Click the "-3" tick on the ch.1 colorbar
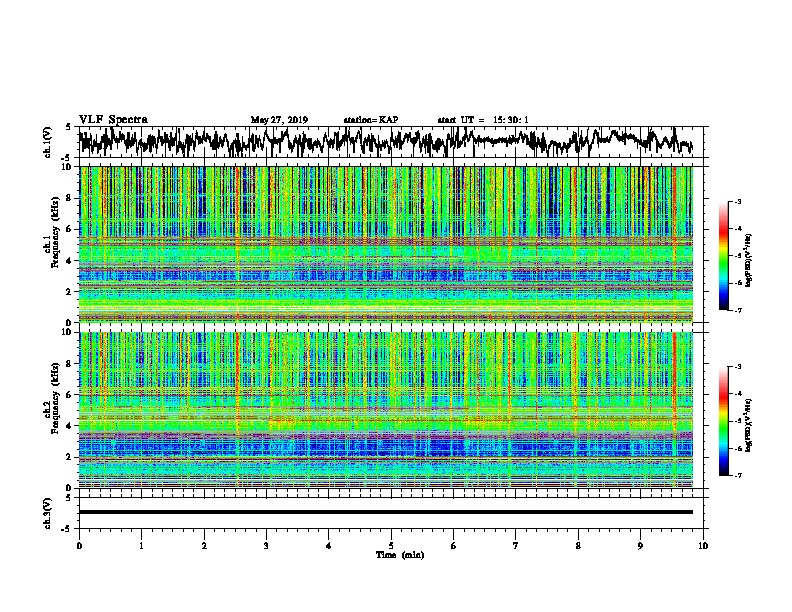The width and height of the screenshot is (792, 612). pos(738,201)
